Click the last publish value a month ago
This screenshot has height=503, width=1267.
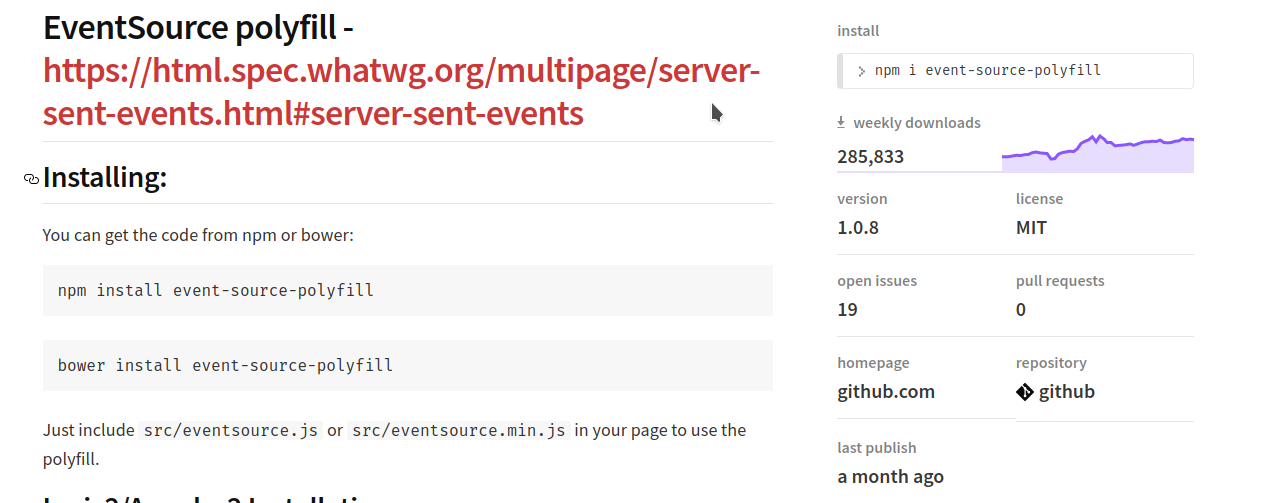pos(890,476)
